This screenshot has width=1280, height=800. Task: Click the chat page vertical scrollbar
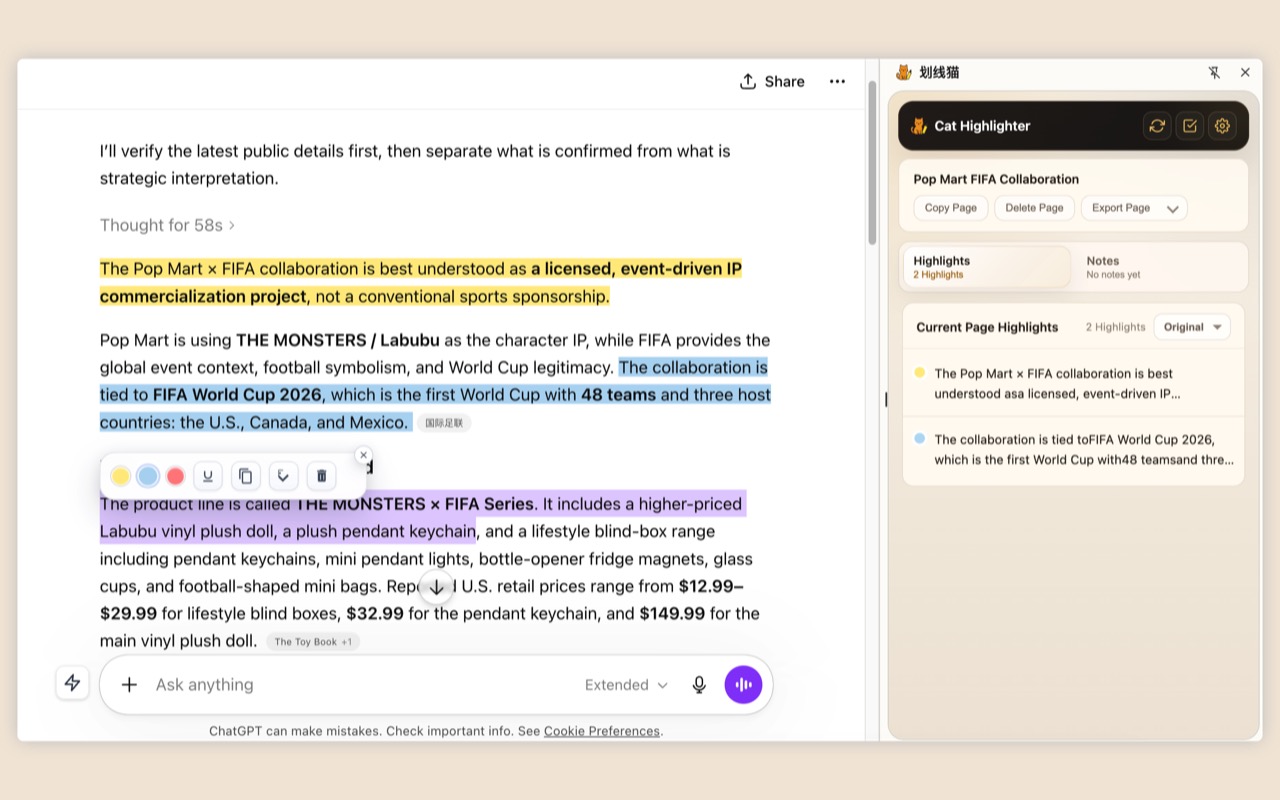[872, 165]
